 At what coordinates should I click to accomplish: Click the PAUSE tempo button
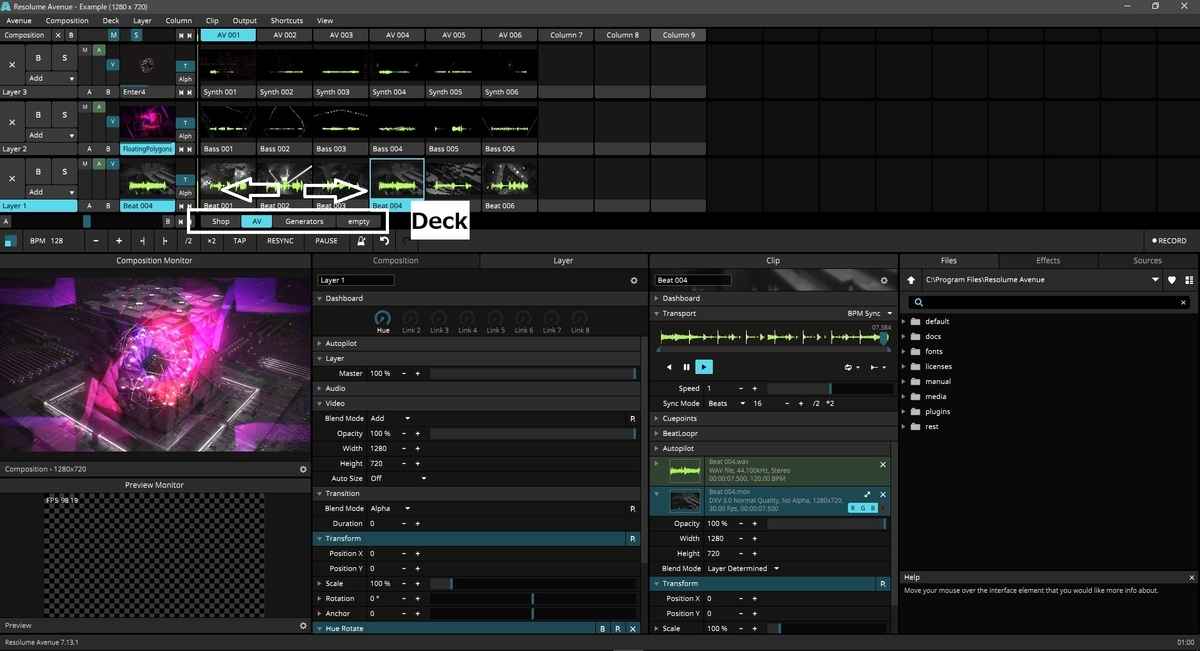point(326,241)
